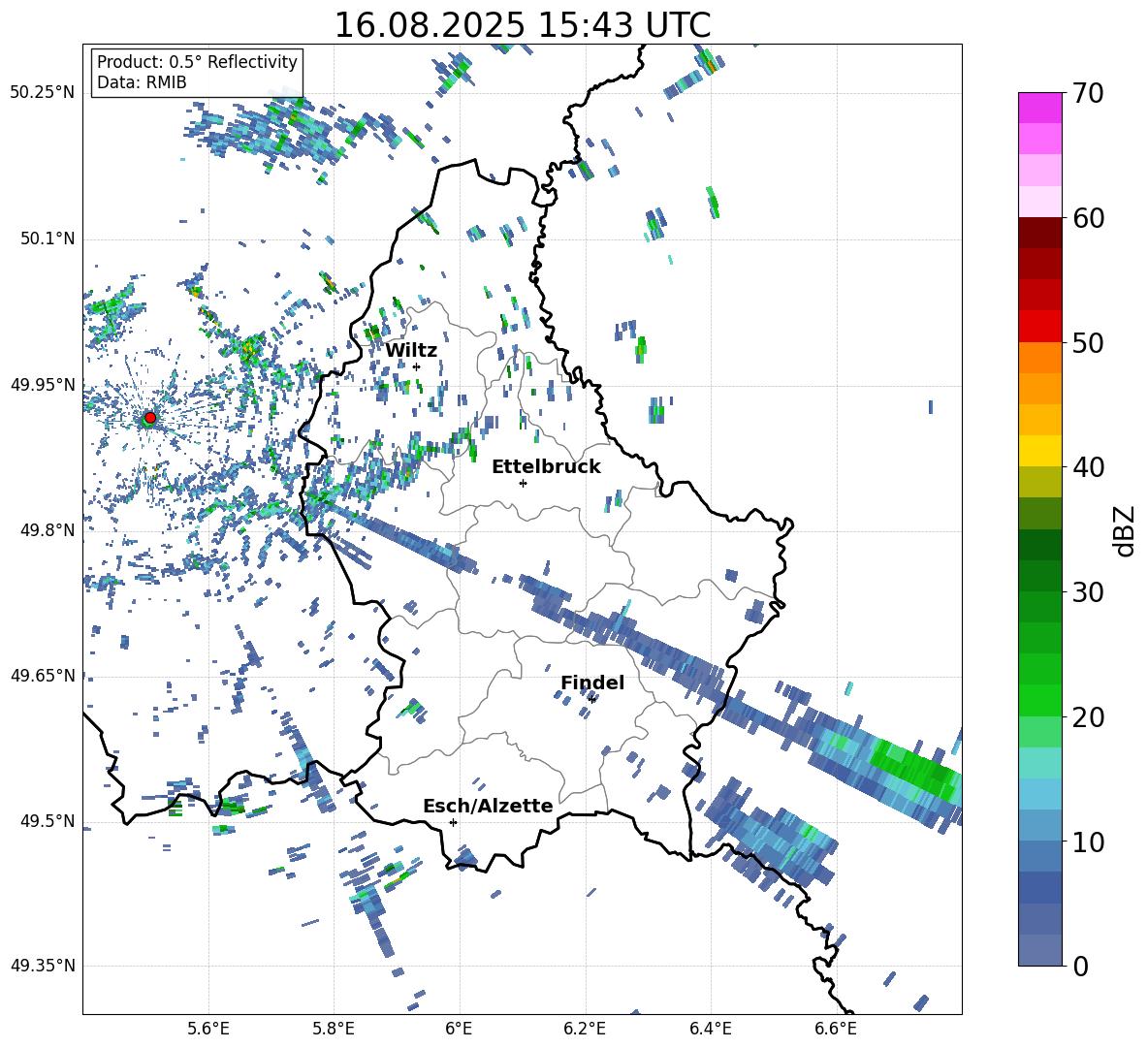Viewport: 1148px width, 1048px height.
Task: Click the Findel station cross marker
Action: point(591,699)
